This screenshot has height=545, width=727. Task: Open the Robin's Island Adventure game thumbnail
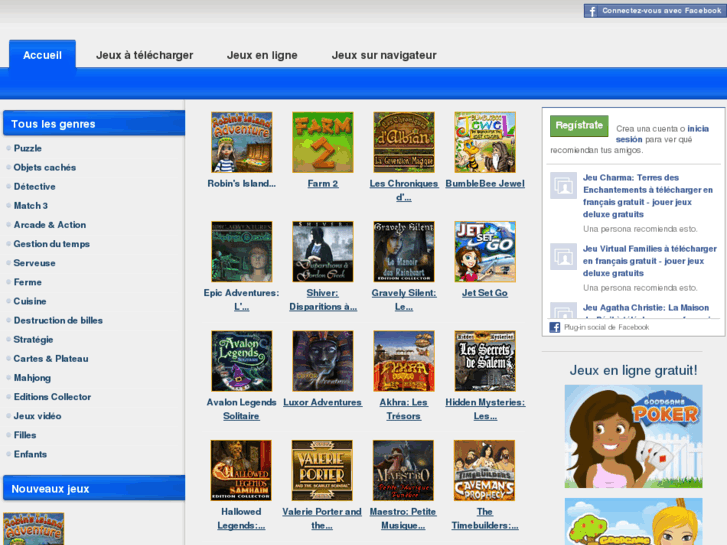click(x=242, y=142)
